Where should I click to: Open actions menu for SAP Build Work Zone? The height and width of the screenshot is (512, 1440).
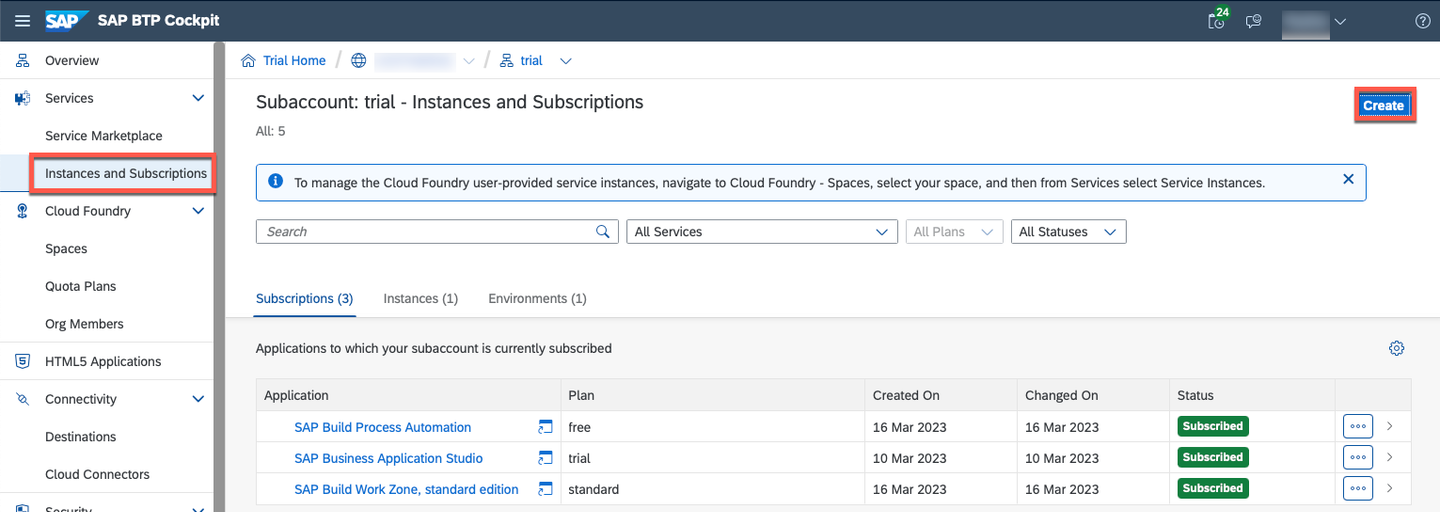tap(1358, 488)
